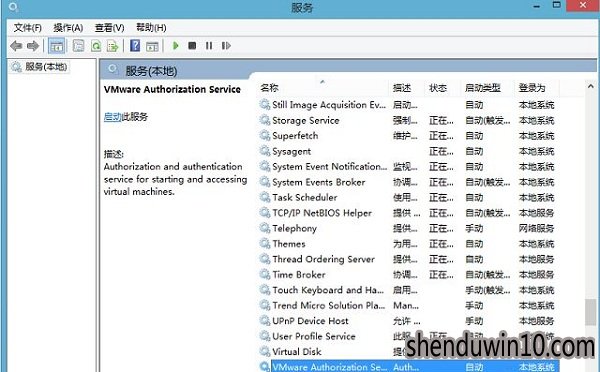Click the gear icon beside Task Scheduler
This screenshot has height=372, width=600.
click(x=265, y=197)
